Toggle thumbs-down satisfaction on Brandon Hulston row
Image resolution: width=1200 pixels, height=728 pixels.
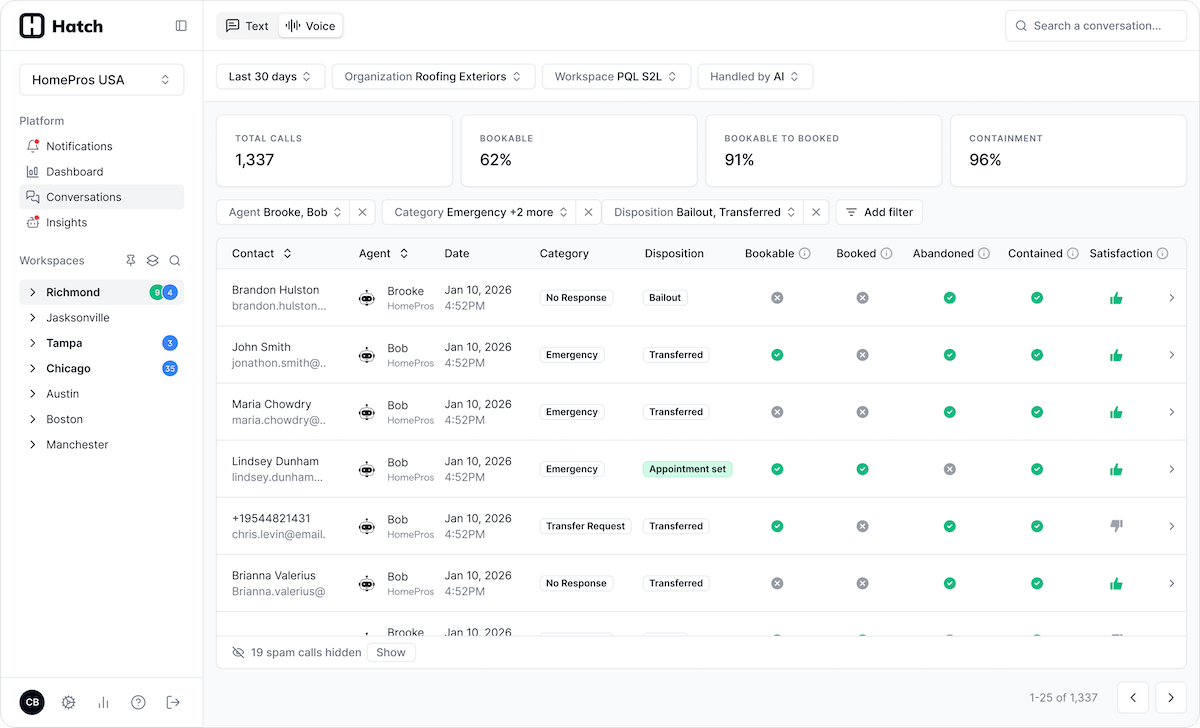(x=1116, y=298)
